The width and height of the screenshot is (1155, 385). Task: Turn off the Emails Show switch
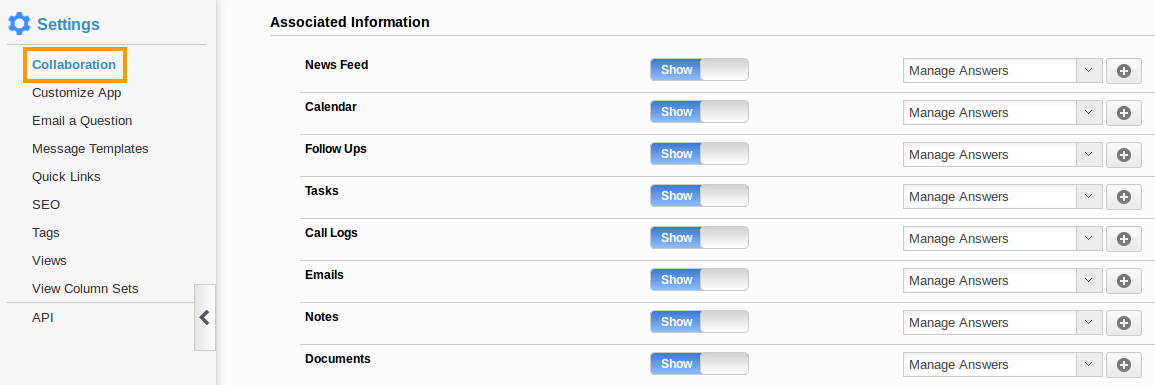(699, 280)
